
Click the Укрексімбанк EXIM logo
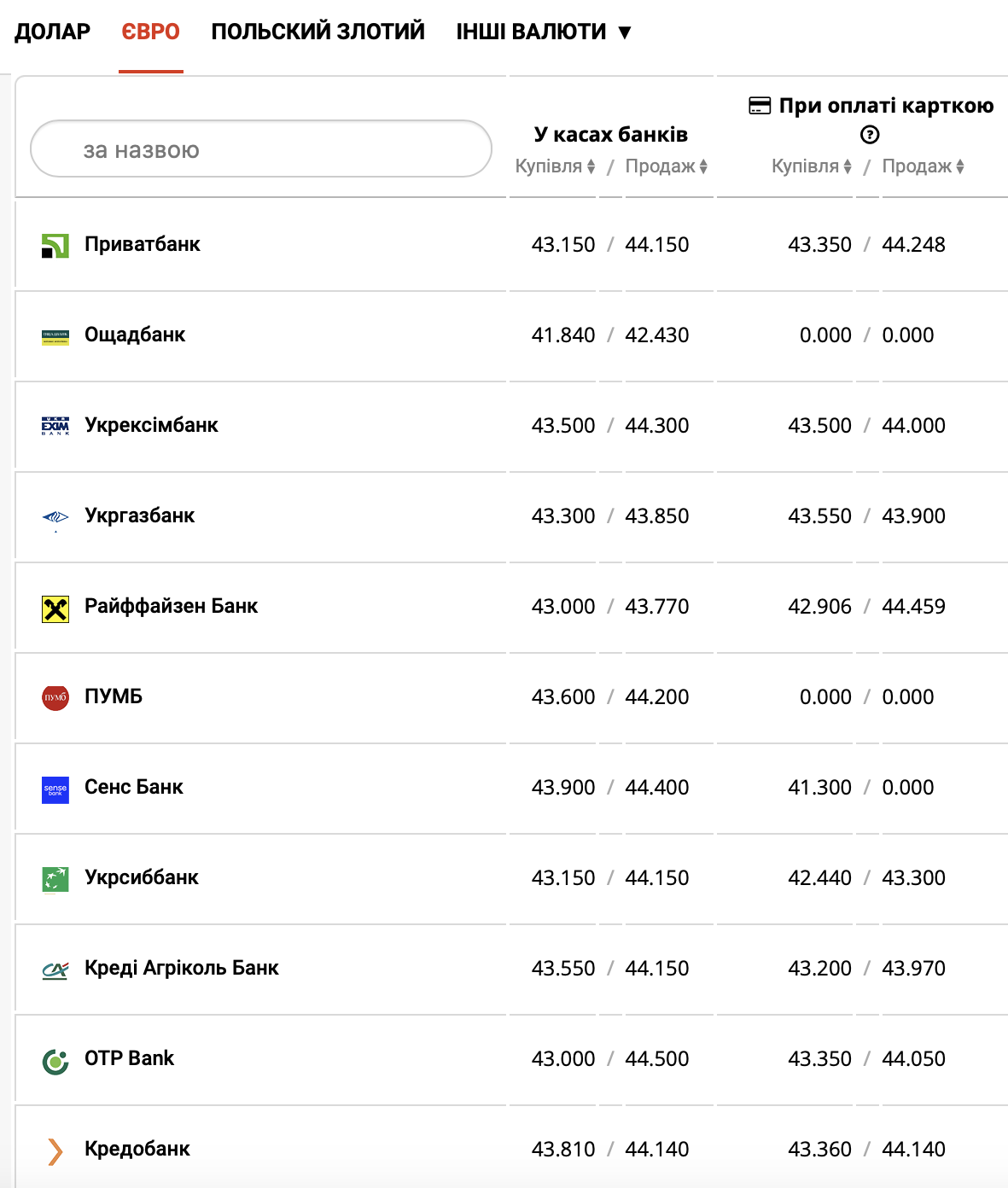(x=55, y=426)
